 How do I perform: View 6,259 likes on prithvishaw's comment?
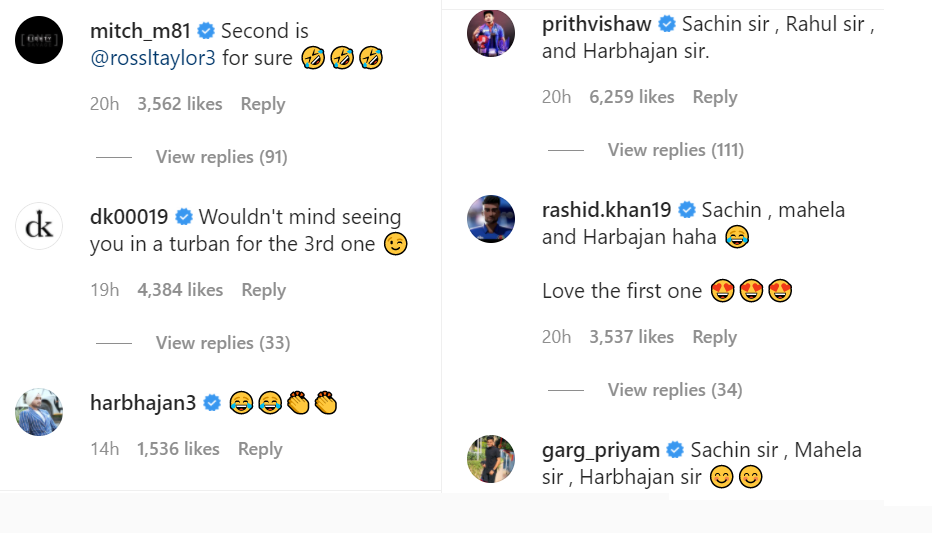coord(632,97)
